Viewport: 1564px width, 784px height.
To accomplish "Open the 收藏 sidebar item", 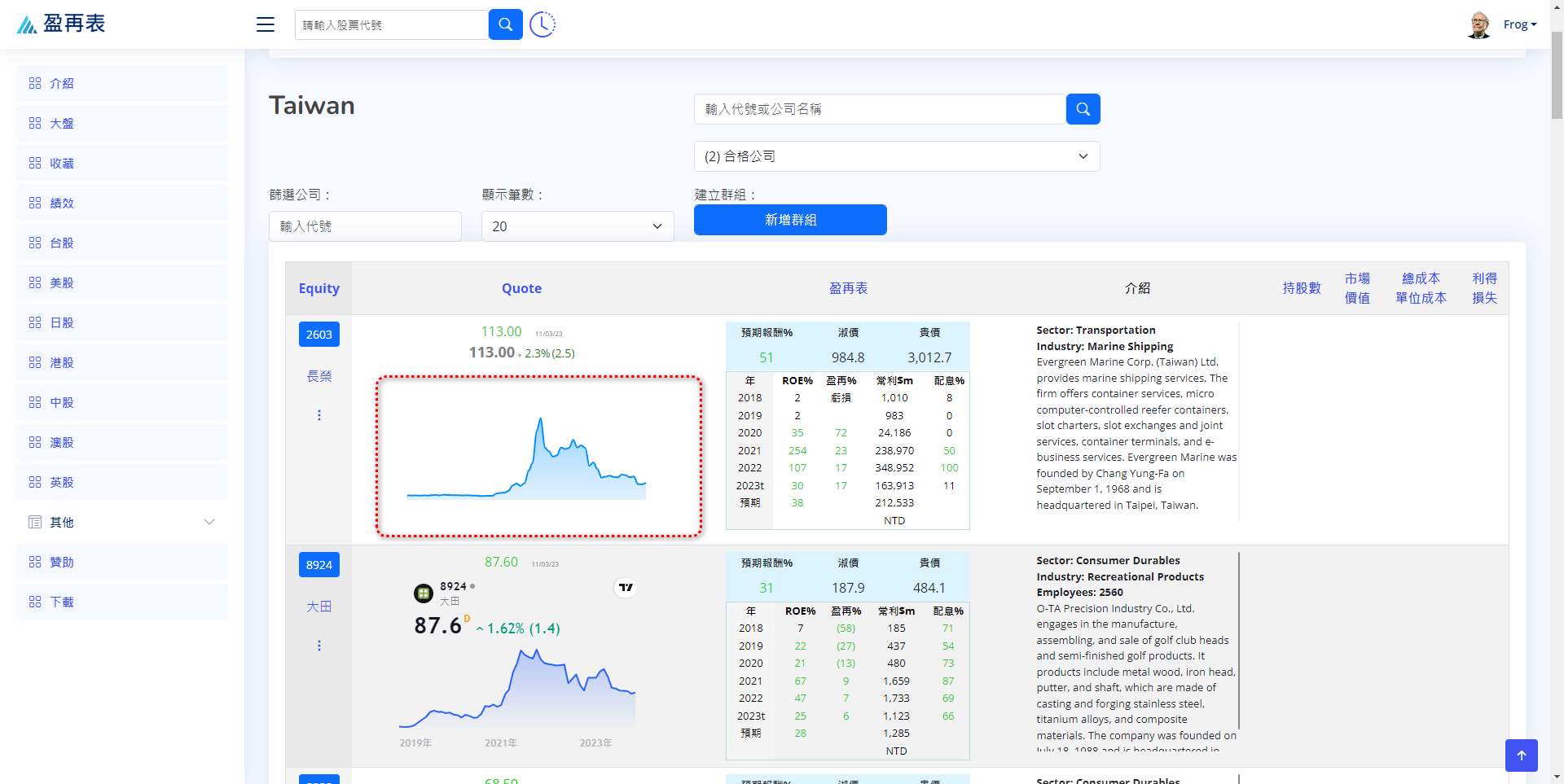I will (122, 163).
